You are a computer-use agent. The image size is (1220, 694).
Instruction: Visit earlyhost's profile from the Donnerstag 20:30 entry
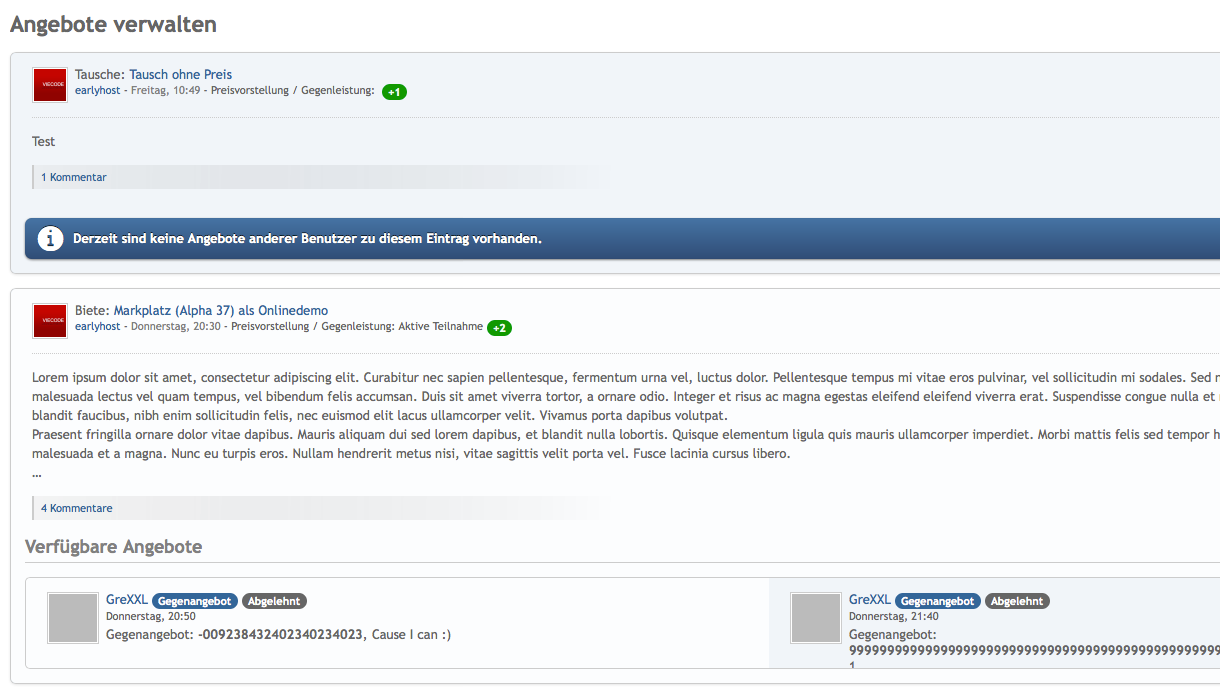tap(98, 327)
